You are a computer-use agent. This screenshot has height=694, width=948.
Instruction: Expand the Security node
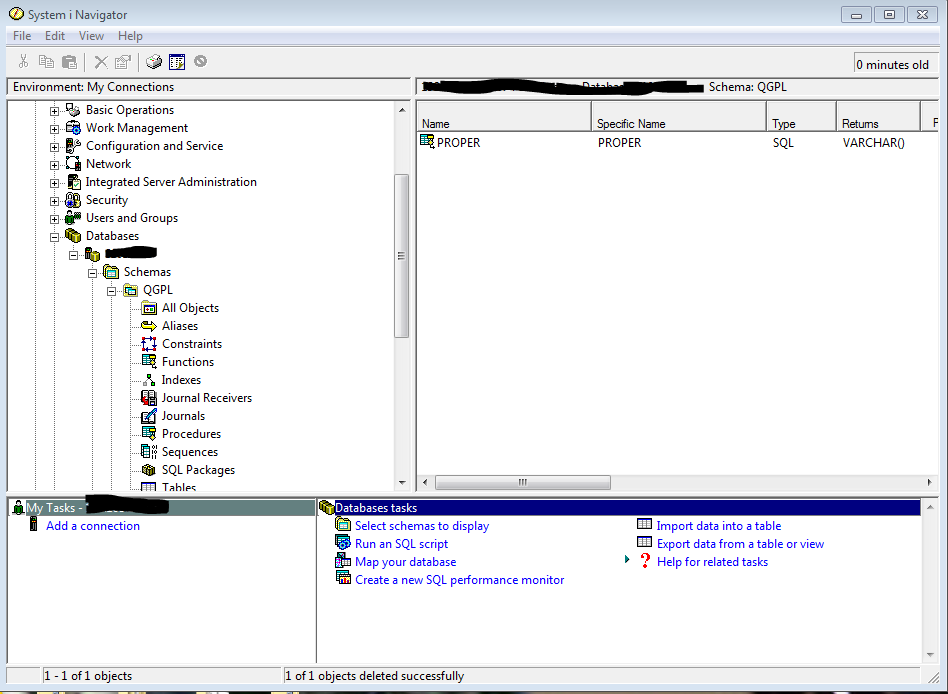point(54,201)
